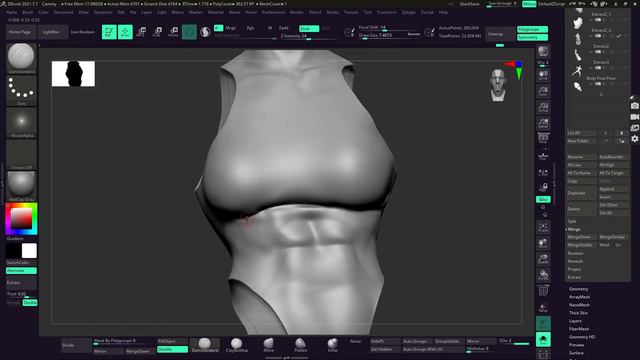Select the Flatten brush in bottom shelf
Screen dimensions: 640x360
[301, 345]
